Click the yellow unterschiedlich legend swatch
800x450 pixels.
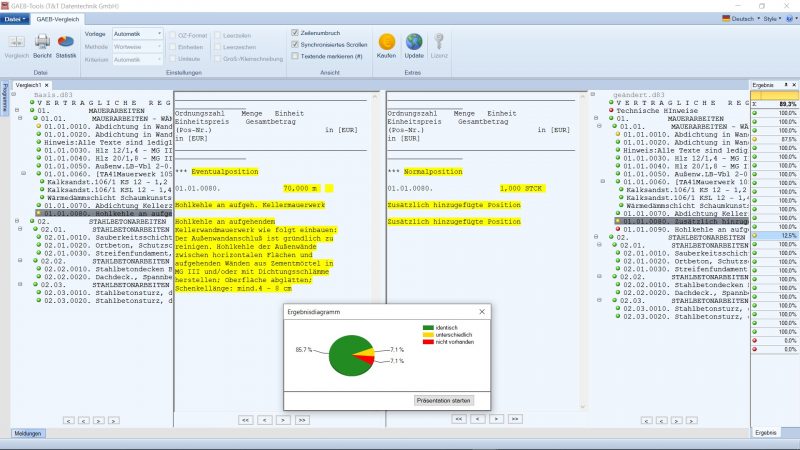pos(428,335)
